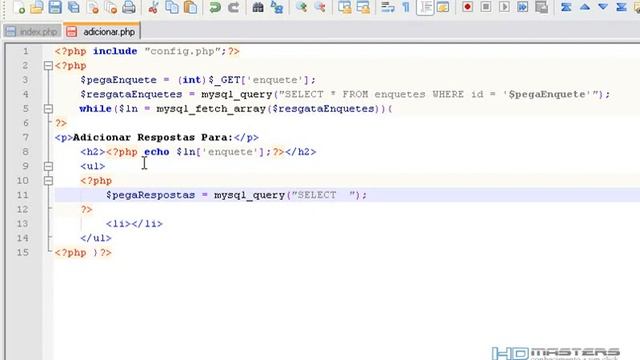Click the text "Adicionar Respostas Para:"

coord(153,137)
